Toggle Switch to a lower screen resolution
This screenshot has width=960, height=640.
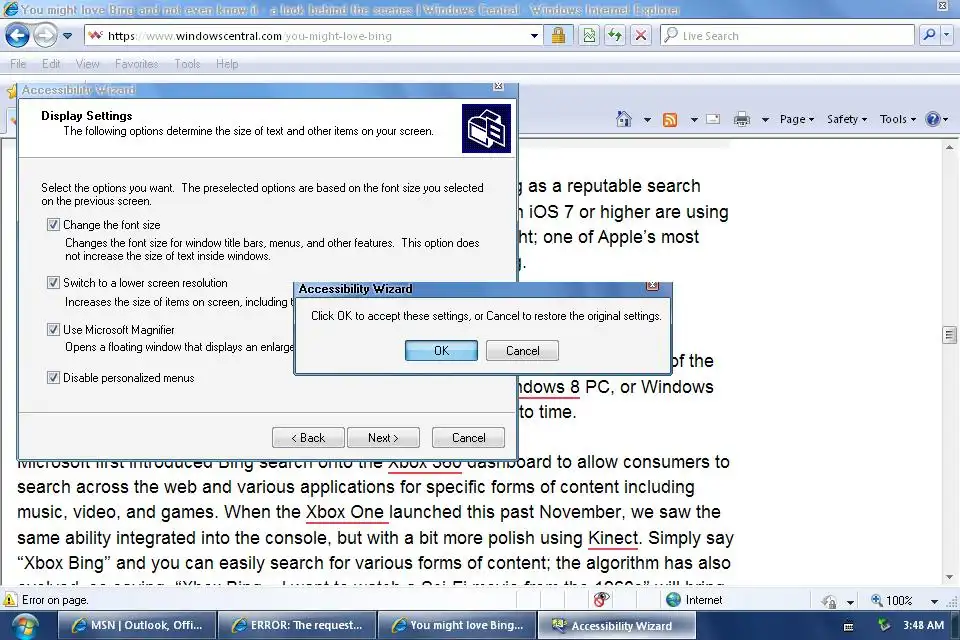pyautogui.click(x=53, y=282)
